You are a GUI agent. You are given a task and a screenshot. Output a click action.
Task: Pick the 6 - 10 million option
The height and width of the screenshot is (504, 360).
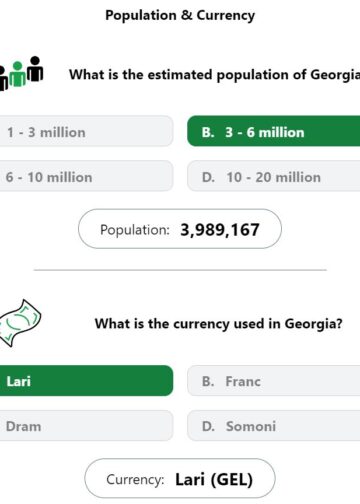click(86, 176)
